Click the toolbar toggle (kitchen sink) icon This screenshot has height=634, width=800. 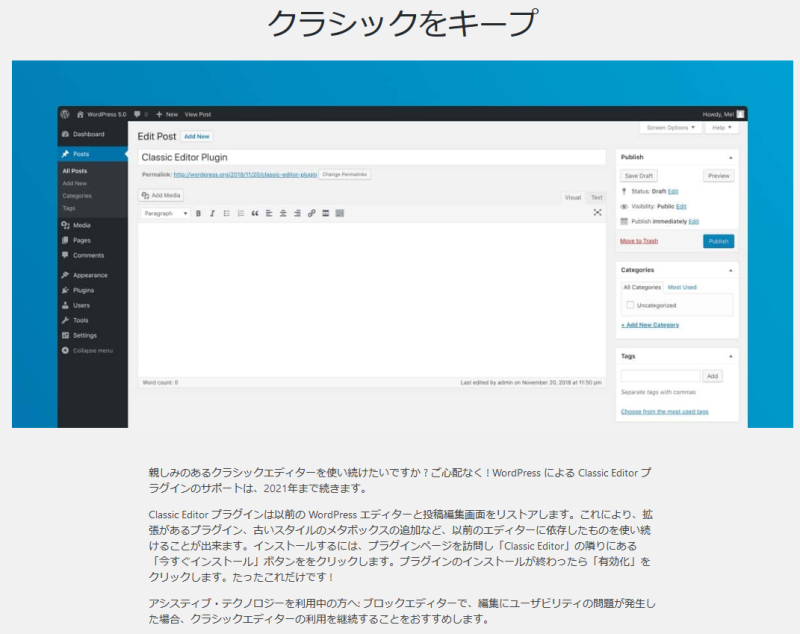(340, 213)
